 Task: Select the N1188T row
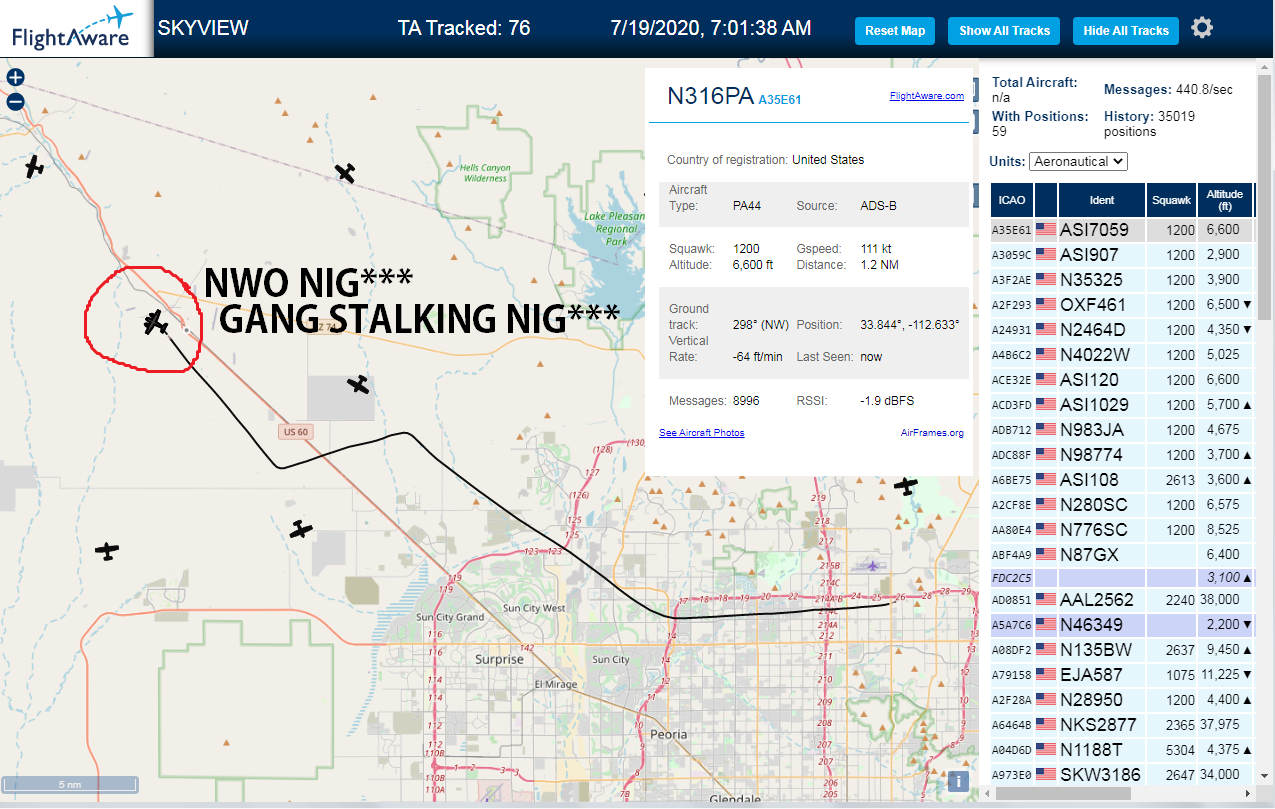coord(1122,750)
